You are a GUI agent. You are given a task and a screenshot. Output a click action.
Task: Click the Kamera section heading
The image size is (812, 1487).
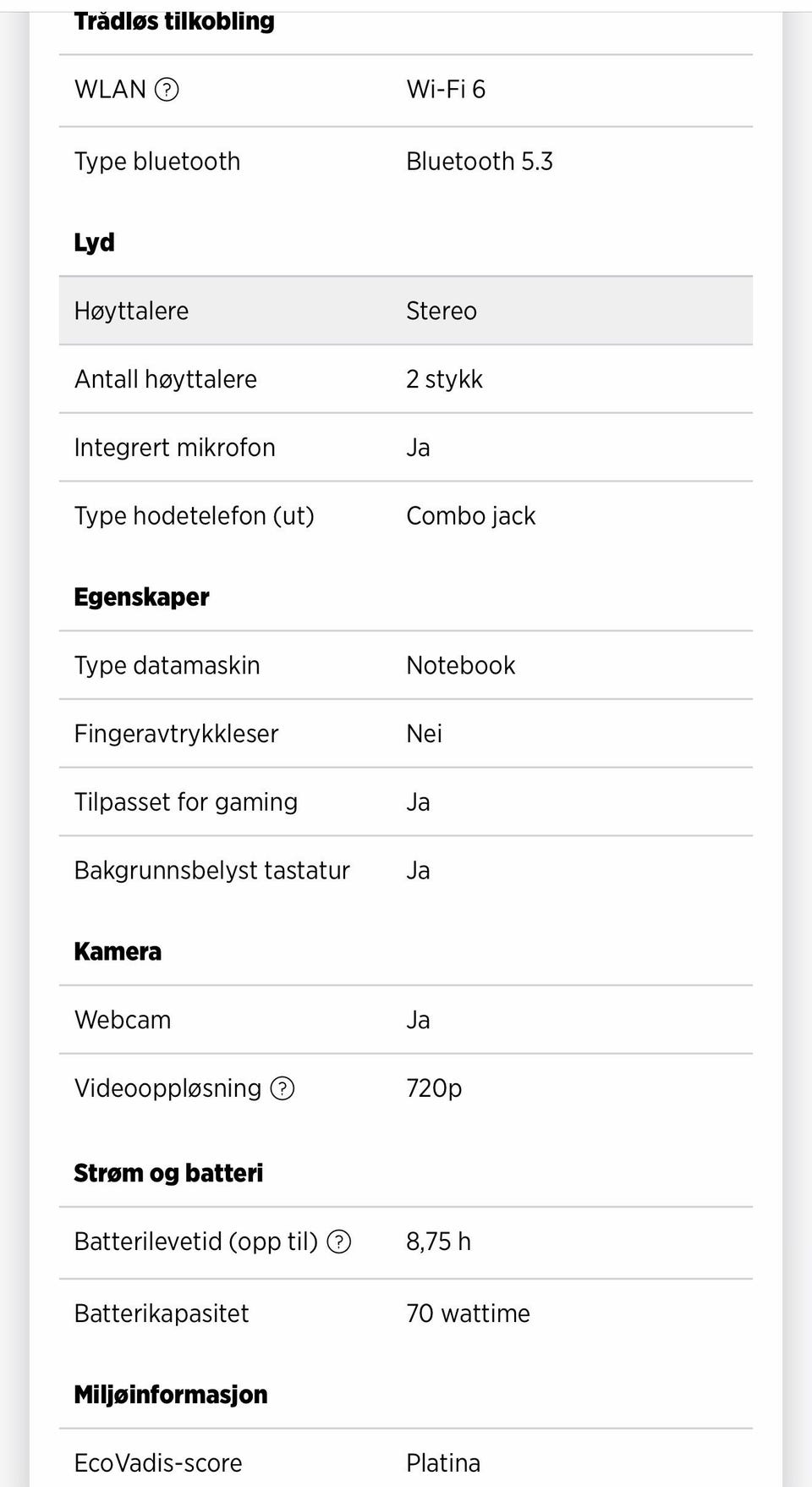click(118, 952)
